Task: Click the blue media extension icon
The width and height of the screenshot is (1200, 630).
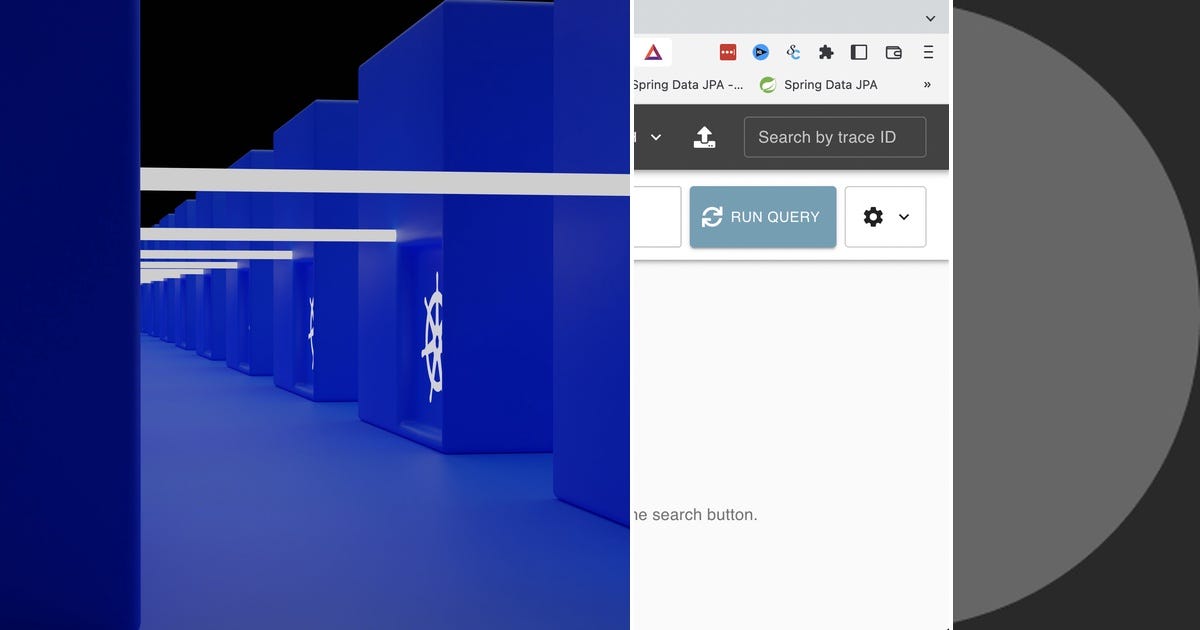Action: click(761, 51)
